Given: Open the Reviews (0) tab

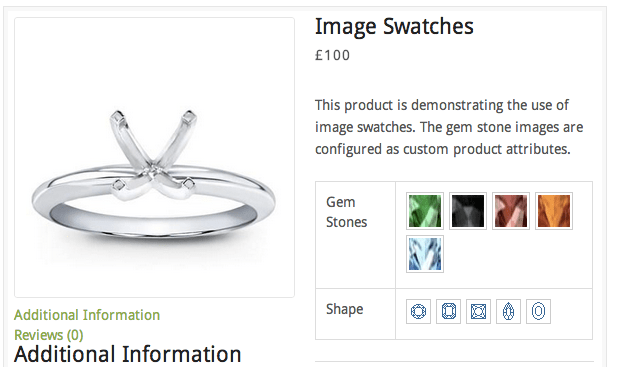Looking at the screenshot, I should click(49, 335).
